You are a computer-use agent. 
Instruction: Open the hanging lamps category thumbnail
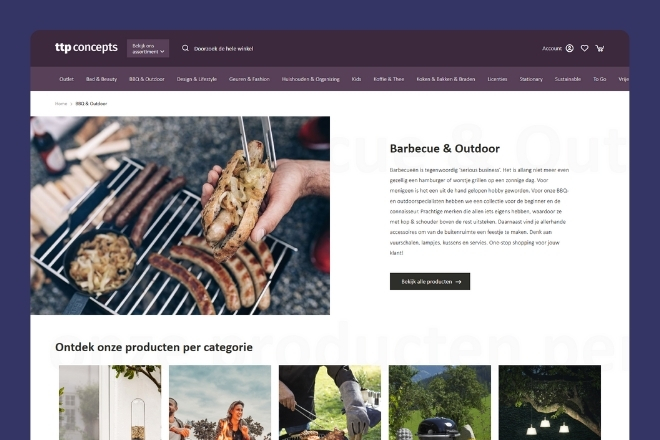[550, 403]
